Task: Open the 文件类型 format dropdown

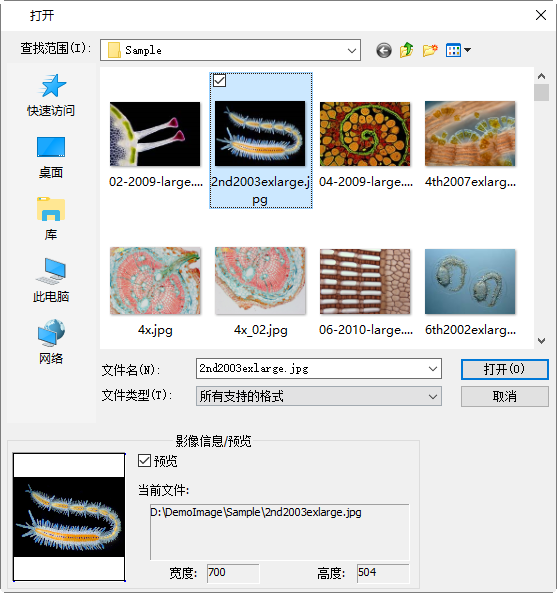Action: pyautogui.click(x=318, y=396)
